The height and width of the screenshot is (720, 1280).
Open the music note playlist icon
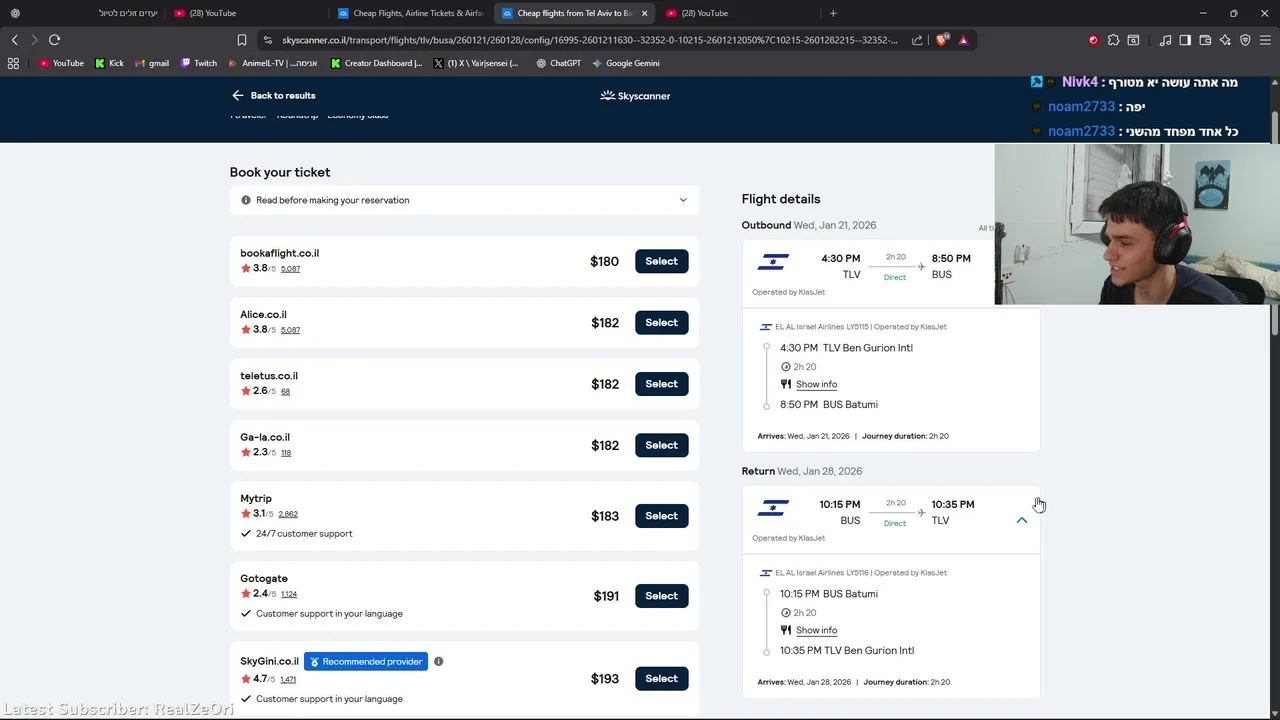[1165, 40]
